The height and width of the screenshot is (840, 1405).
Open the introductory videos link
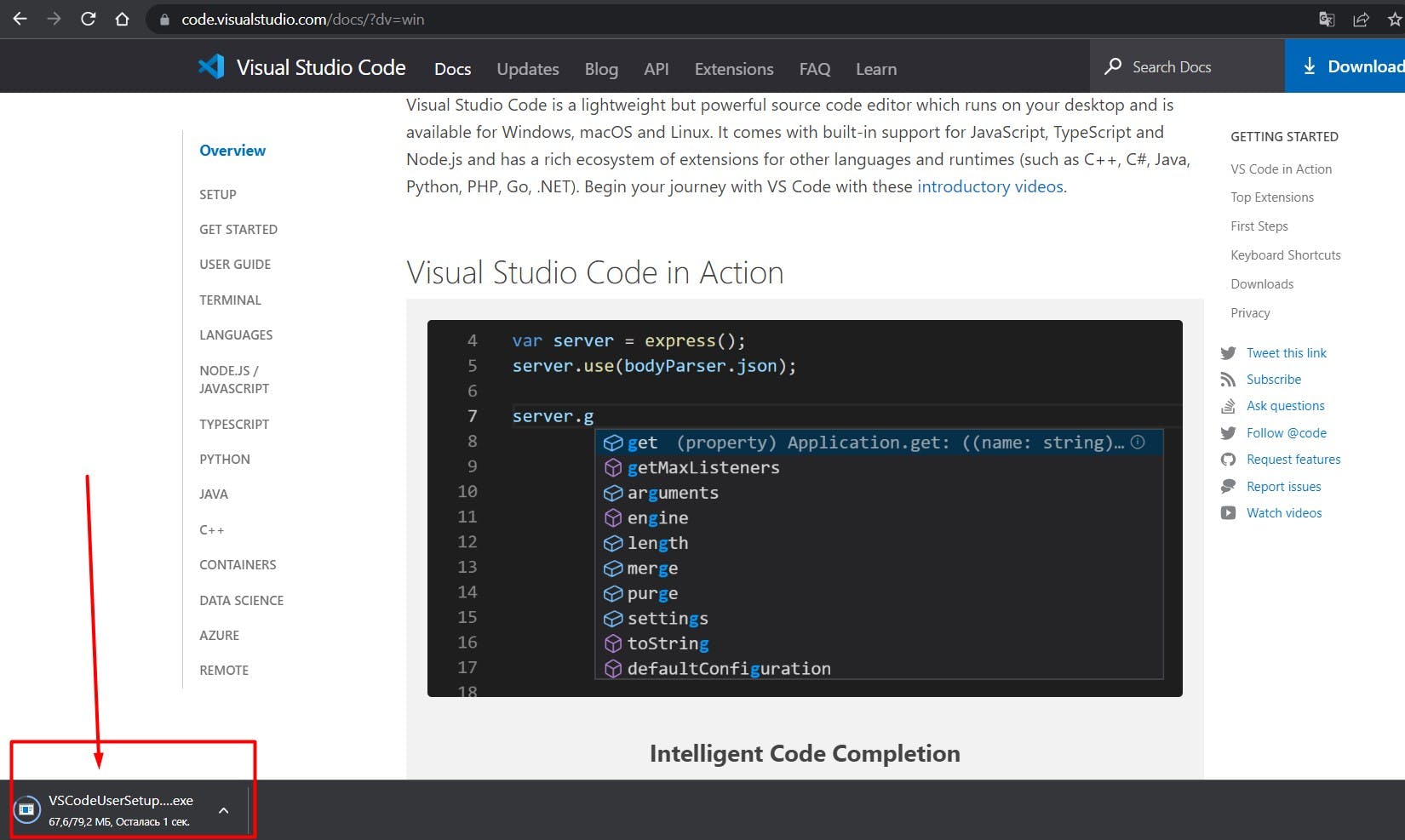(x=989, y=186)
